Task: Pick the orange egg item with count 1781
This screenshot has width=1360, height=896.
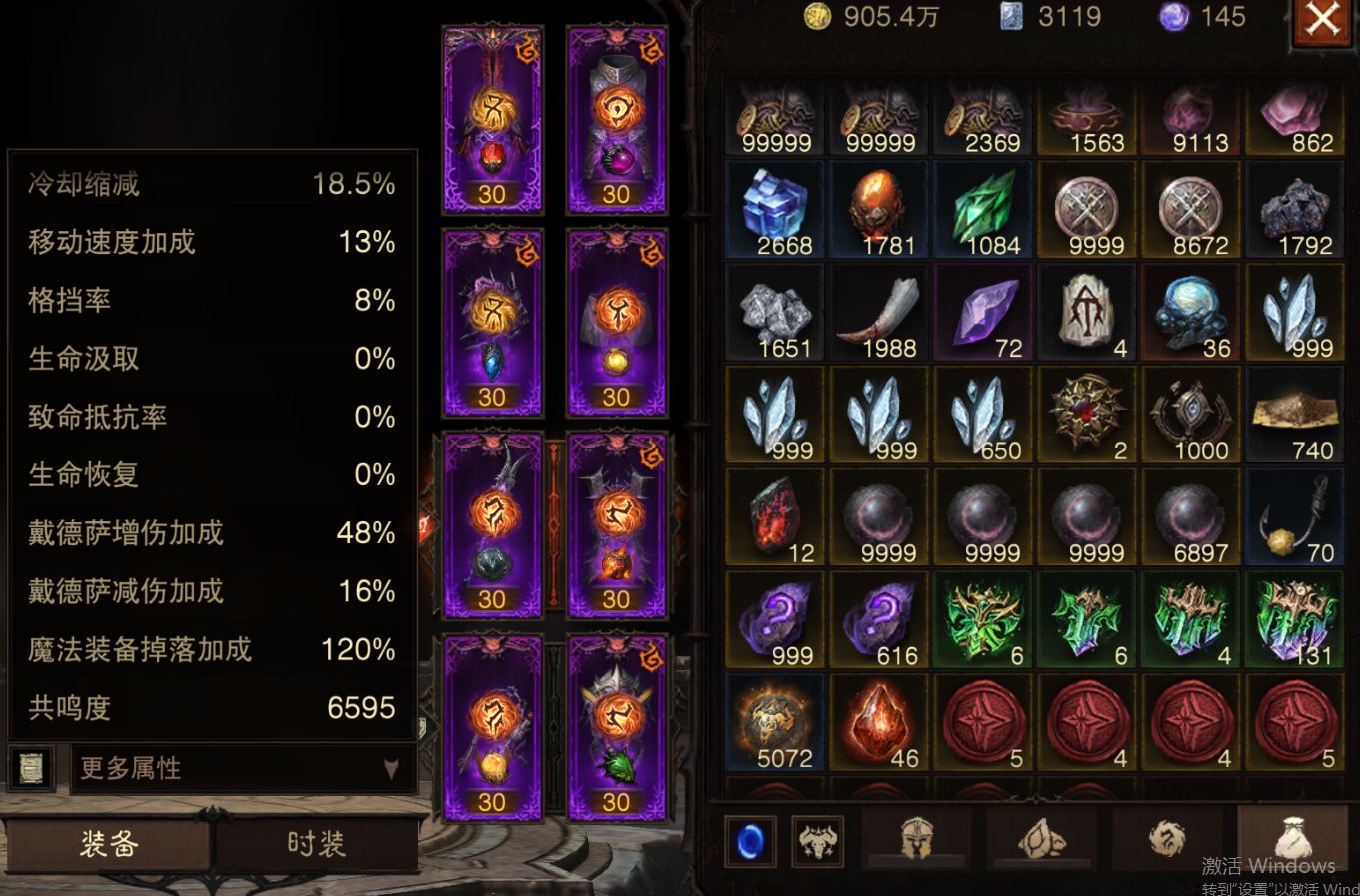Action: pyautogui.click(x=879, y=211)
